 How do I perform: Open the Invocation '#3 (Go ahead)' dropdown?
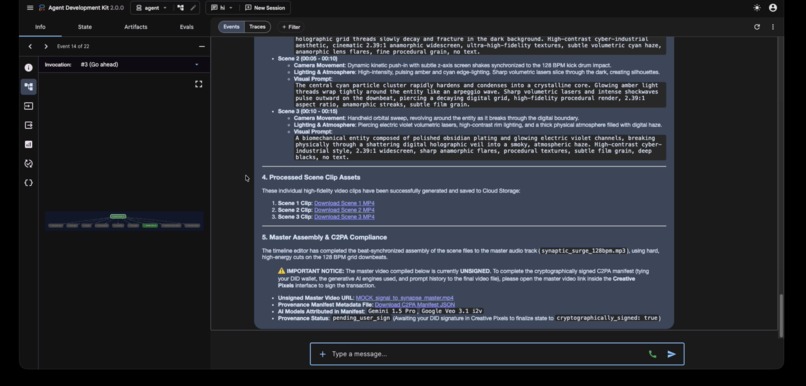(x=139, y=64)
